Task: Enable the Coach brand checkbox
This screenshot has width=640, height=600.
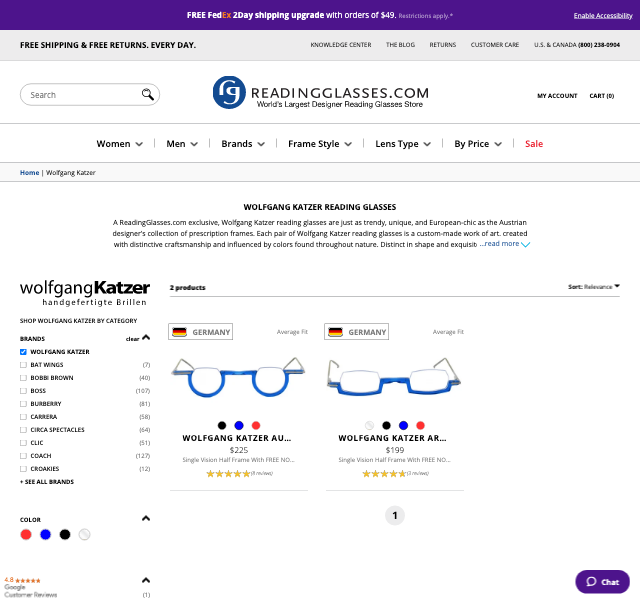Action: (24, 456)
